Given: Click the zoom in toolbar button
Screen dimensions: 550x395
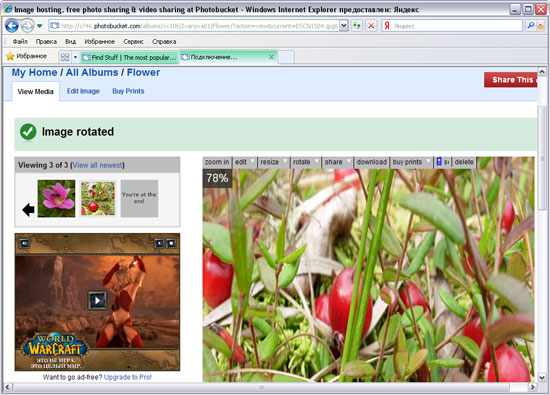Looking at the screenshot, I should [x=217, y=162].
